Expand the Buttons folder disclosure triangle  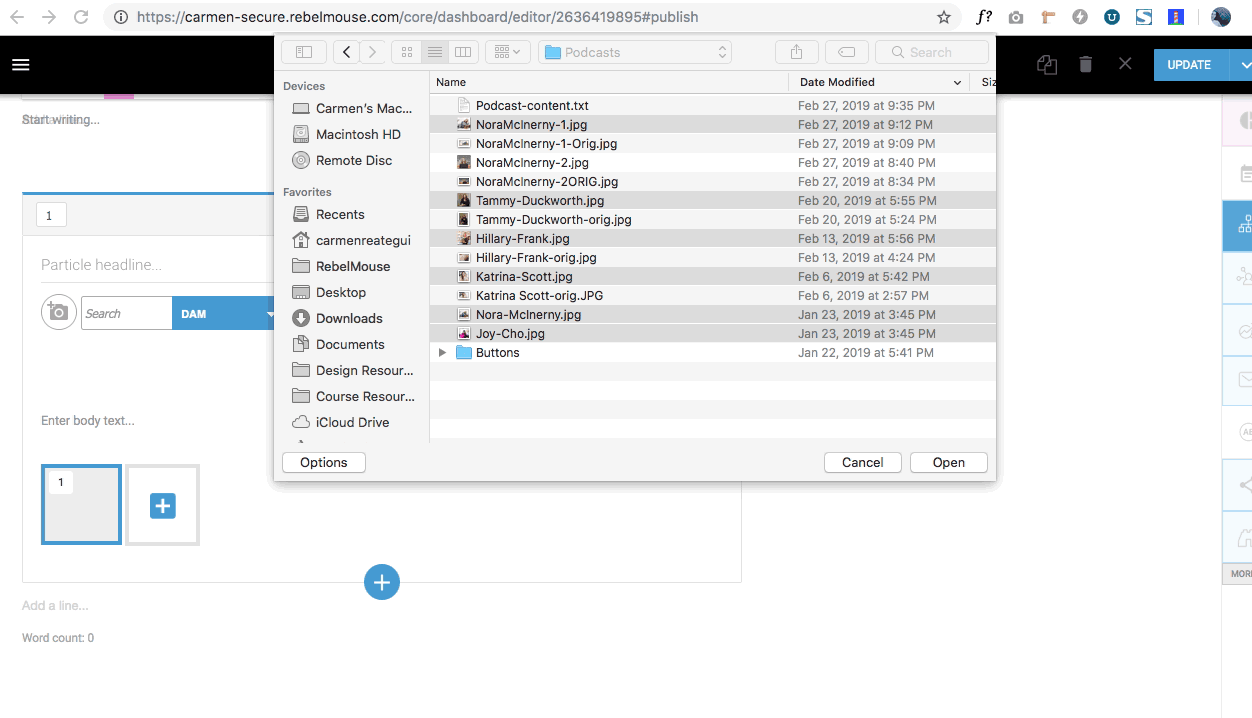coord(442,353)
